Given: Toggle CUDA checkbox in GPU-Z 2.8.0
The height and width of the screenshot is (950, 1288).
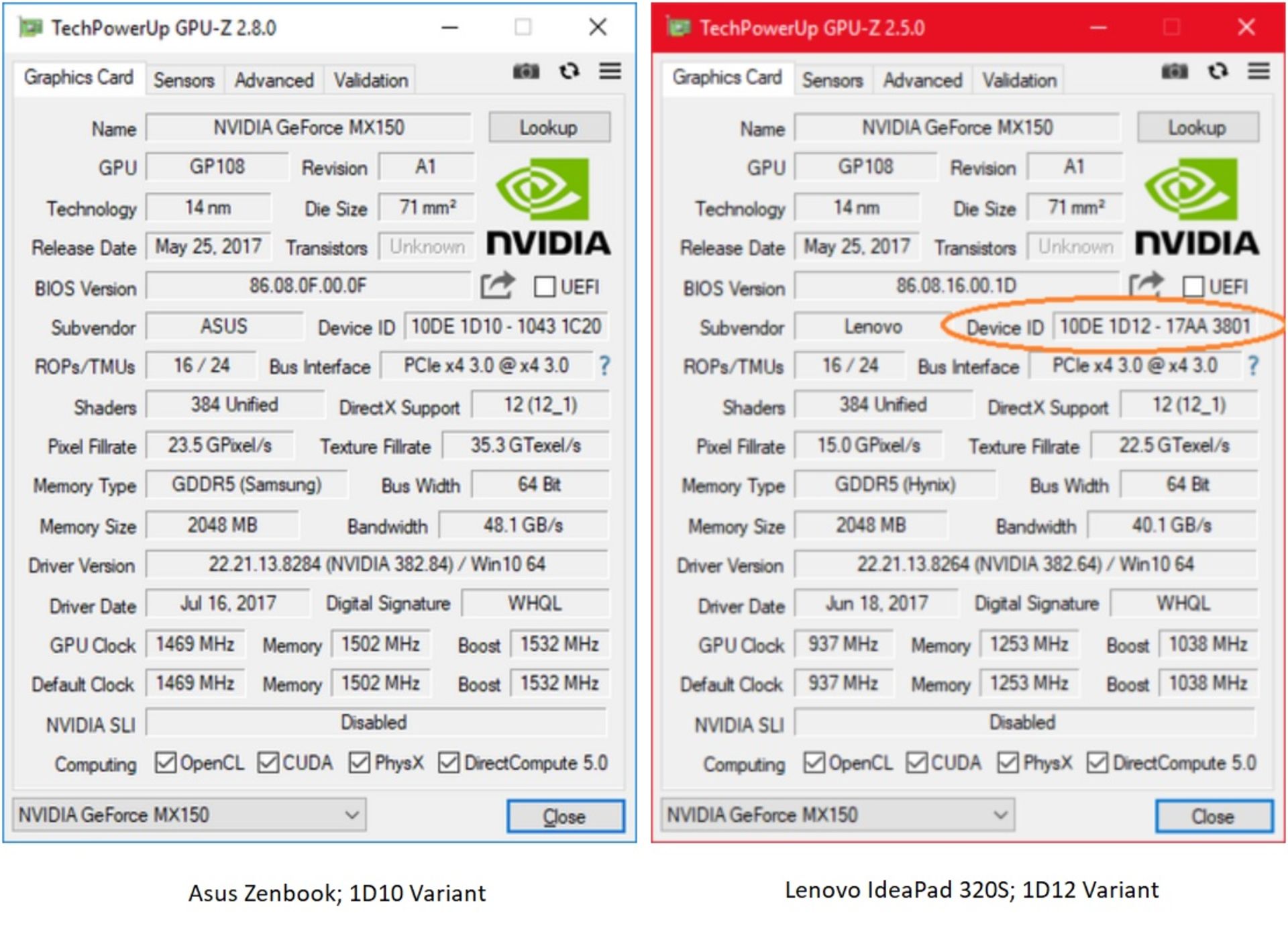Looking at the screenshot, I should click(x=268, y=763).
